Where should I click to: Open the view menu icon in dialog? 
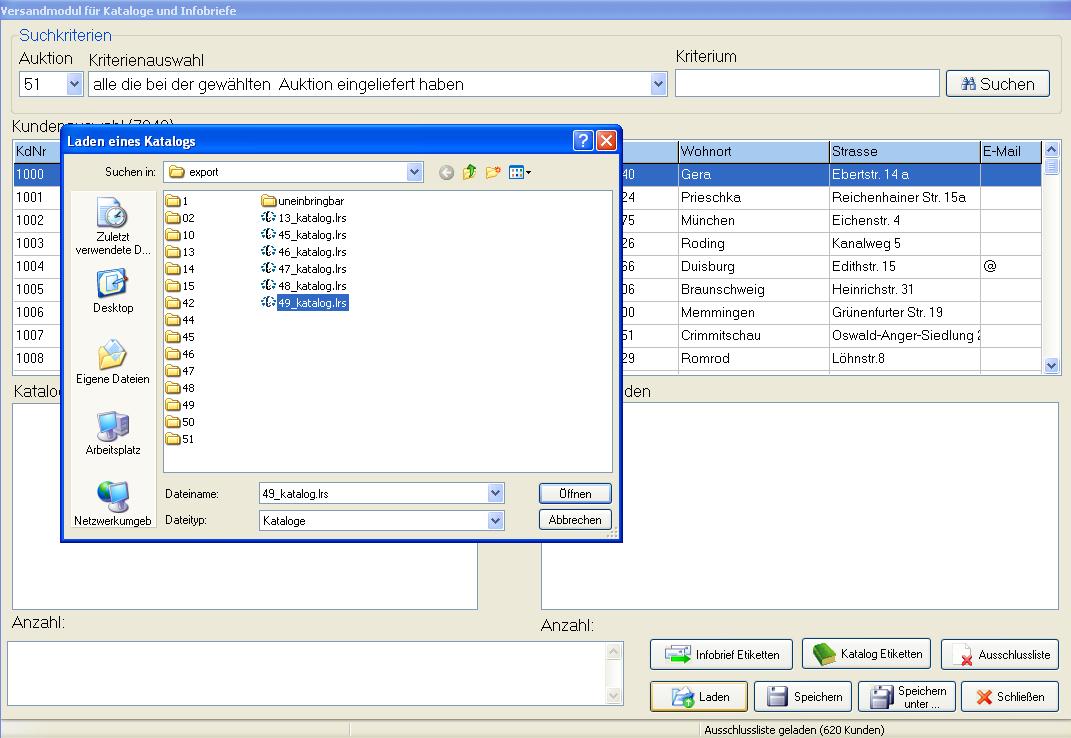click(x=519, y=172)
